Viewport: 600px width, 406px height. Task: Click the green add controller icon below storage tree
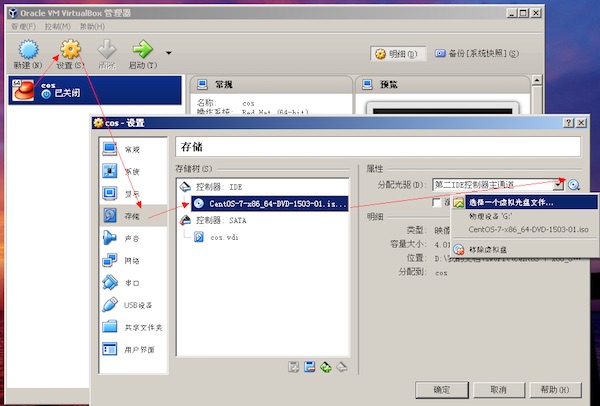326,367
